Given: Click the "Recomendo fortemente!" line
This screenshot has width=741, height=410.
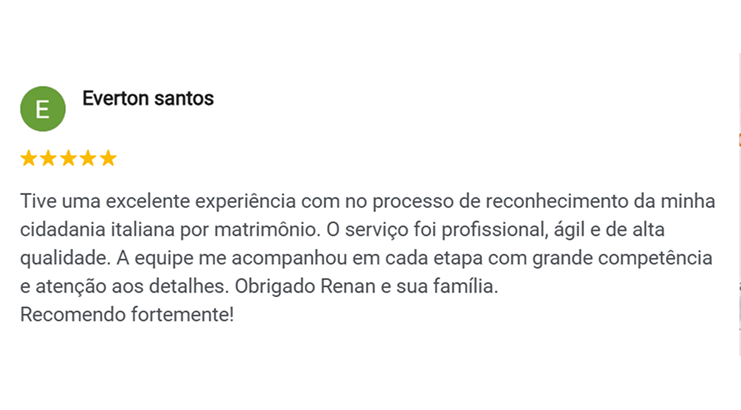Looking at the screenshot, I should click(x=127, y=316).
